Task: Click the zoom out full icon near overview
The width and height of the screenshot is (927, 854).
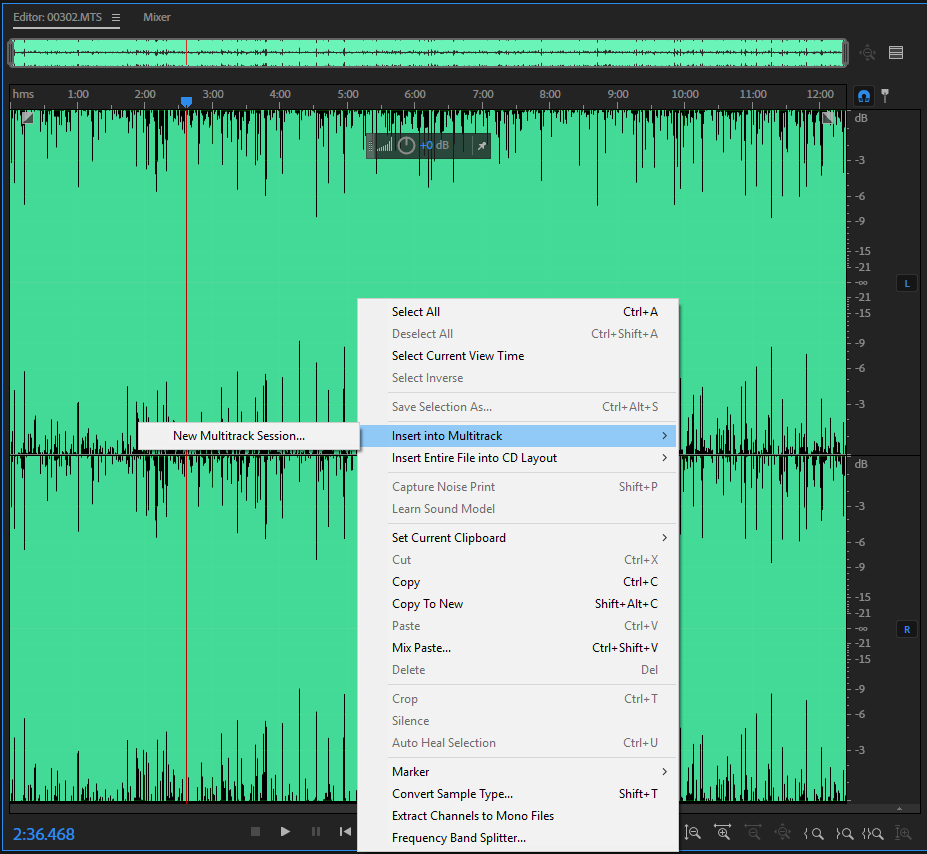Action: click(867, 53)
